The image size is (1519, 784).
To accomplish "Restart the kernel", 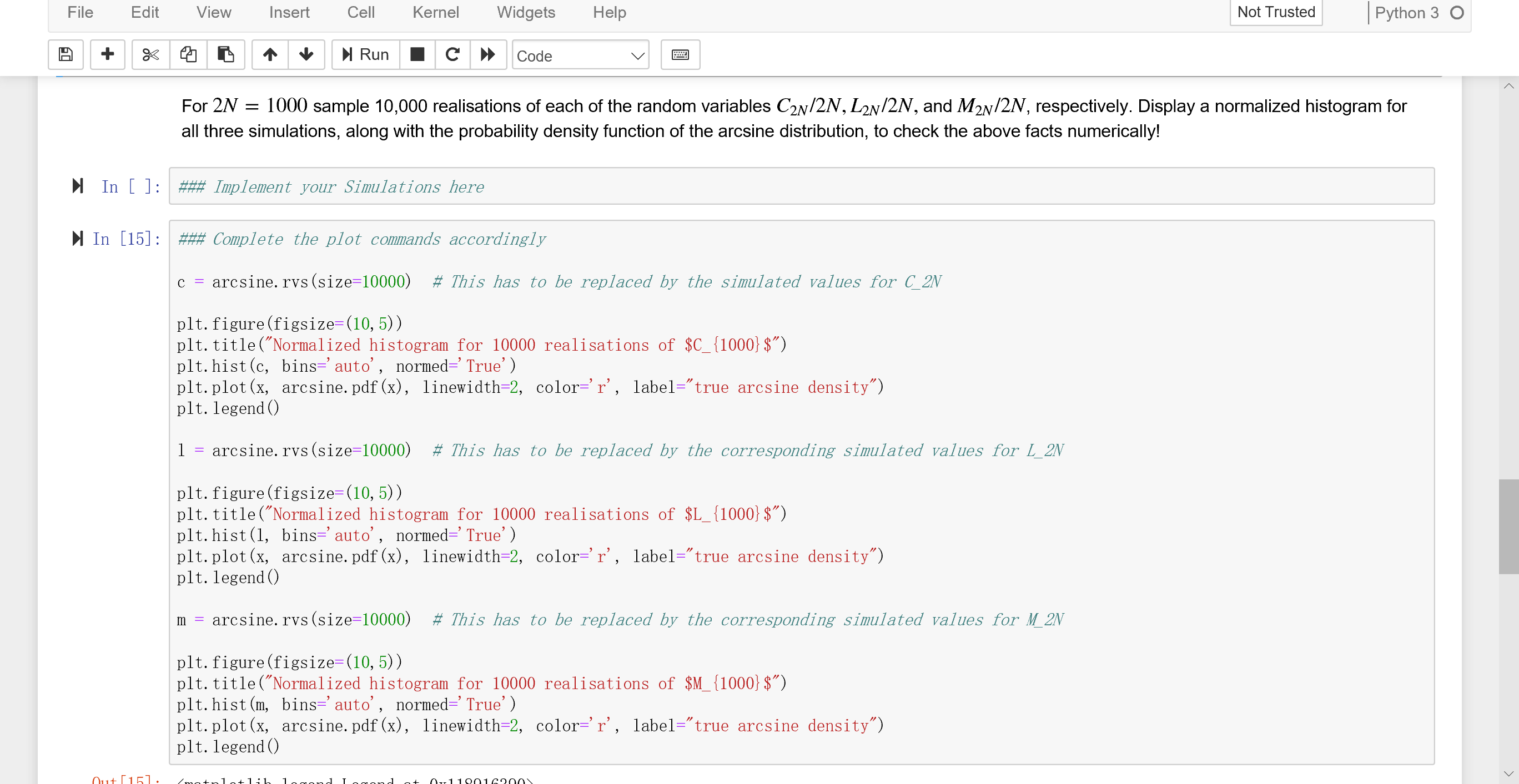I will pyautogui.click(x=452, y=55).
